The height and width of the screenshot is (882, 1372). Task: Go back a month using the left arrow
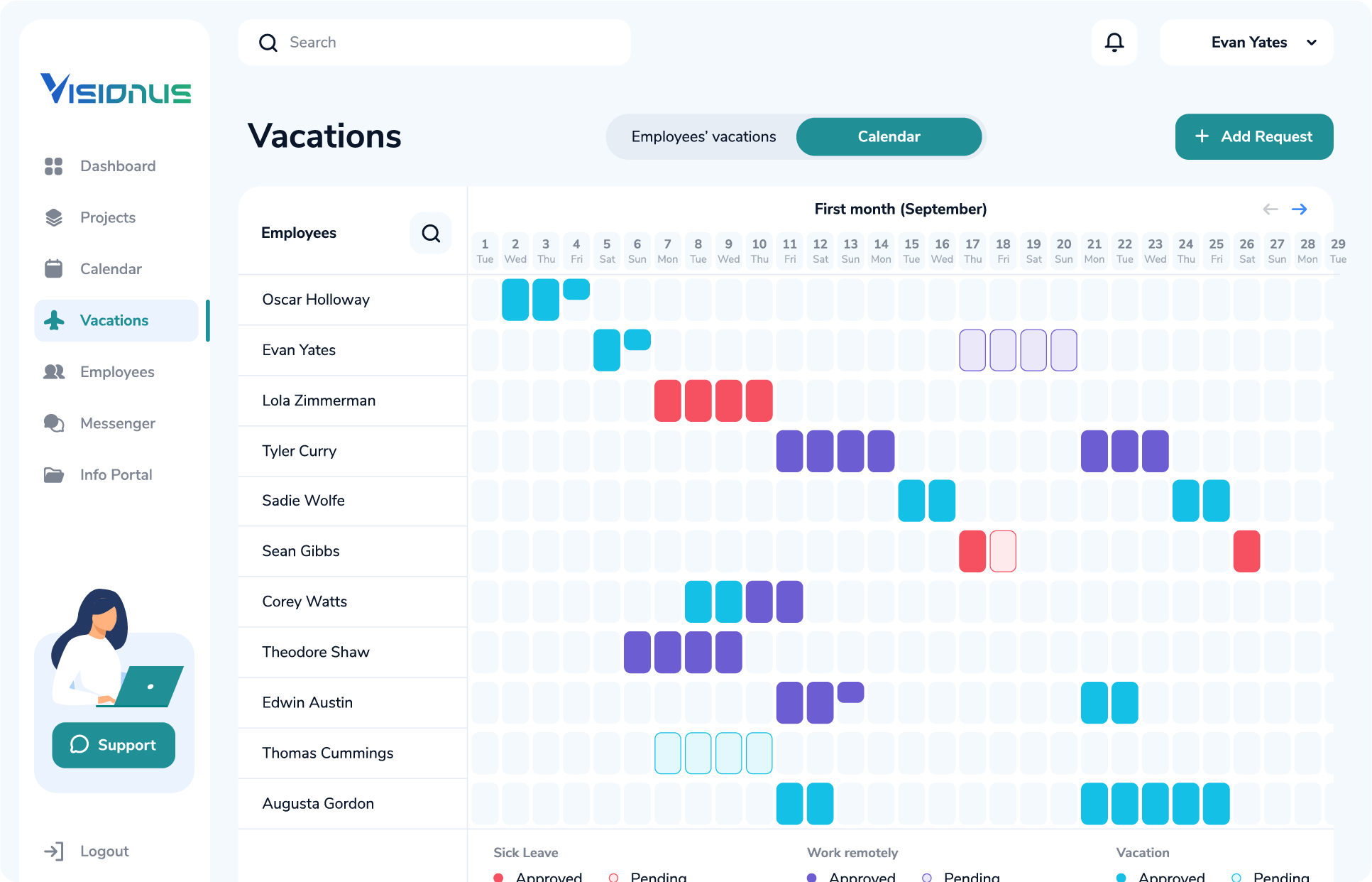pyautogui.click(x=1270, y=209)
